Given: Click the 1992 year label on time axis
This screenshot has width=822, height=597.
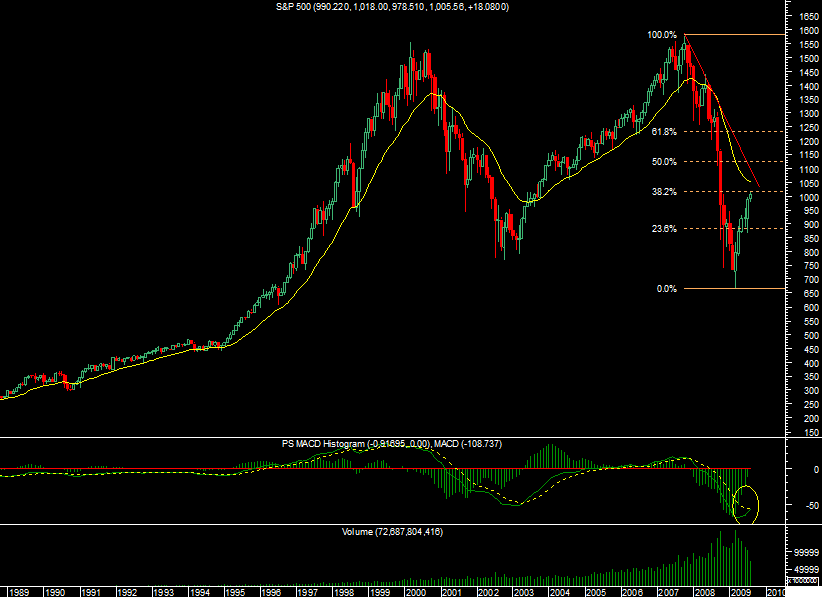Looking at the screenshot, I should point(127,592).
